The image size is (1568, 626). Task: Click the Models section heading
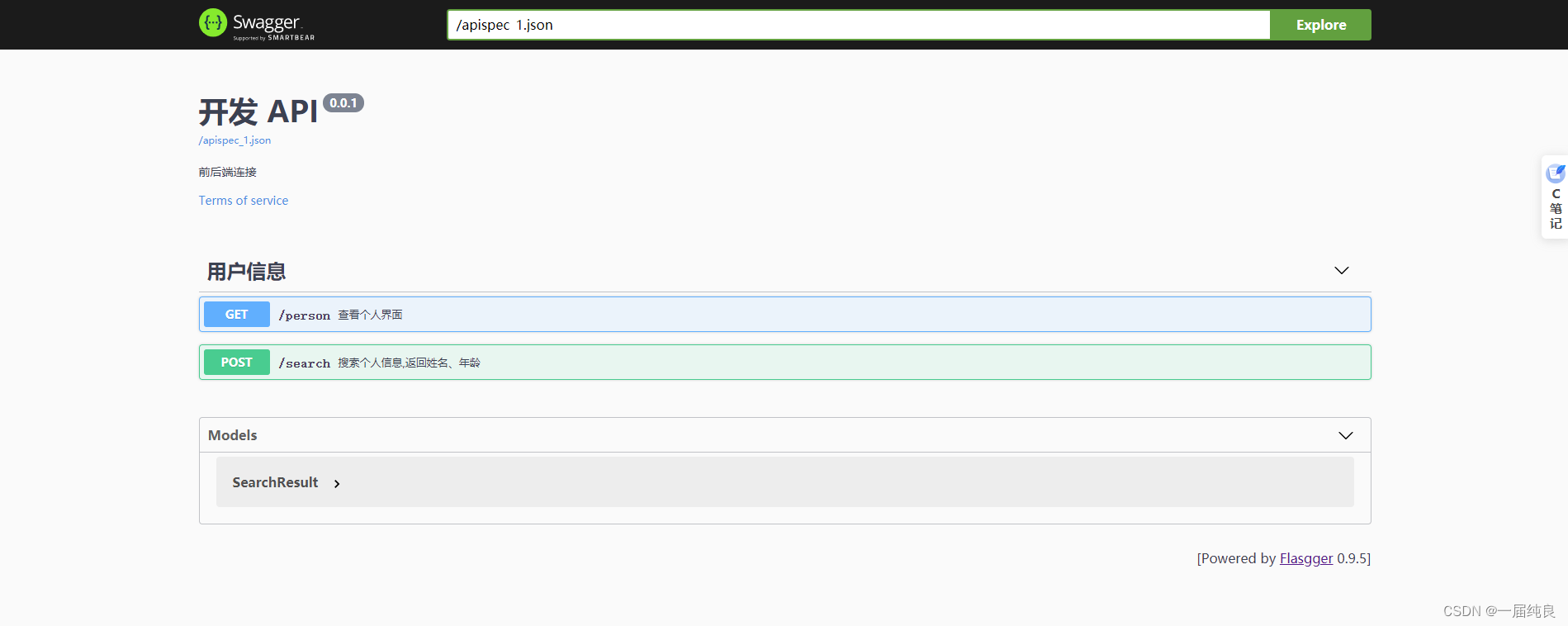[233, 435]
